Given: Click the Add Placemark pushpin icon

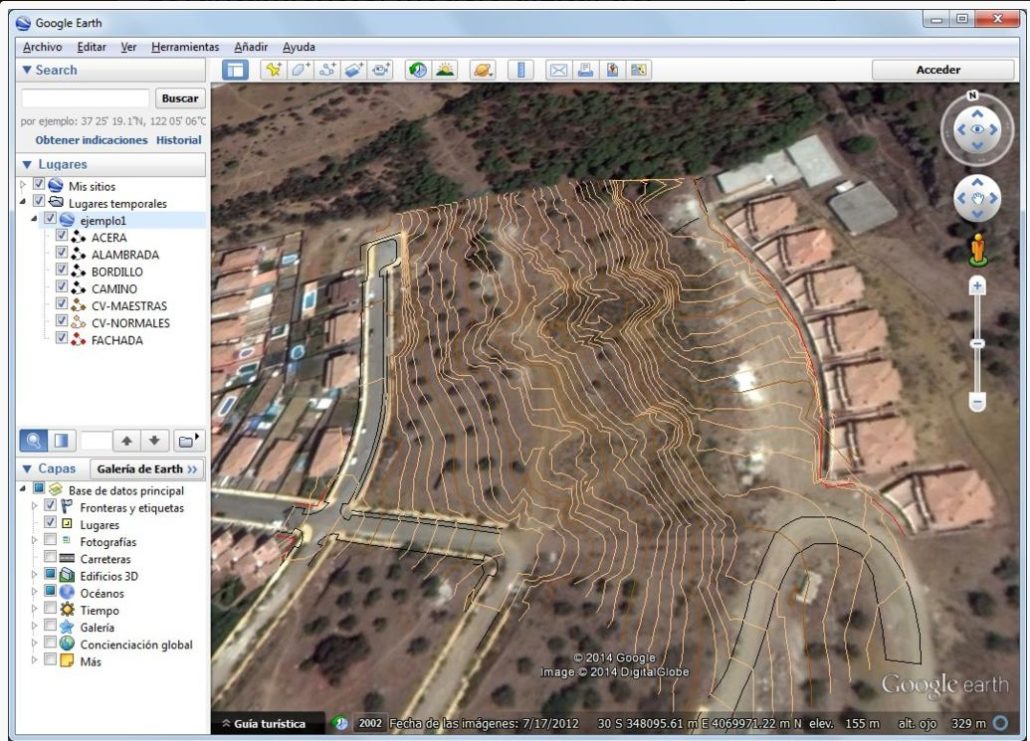Looking at the screenshot, I should coord(272,70).
